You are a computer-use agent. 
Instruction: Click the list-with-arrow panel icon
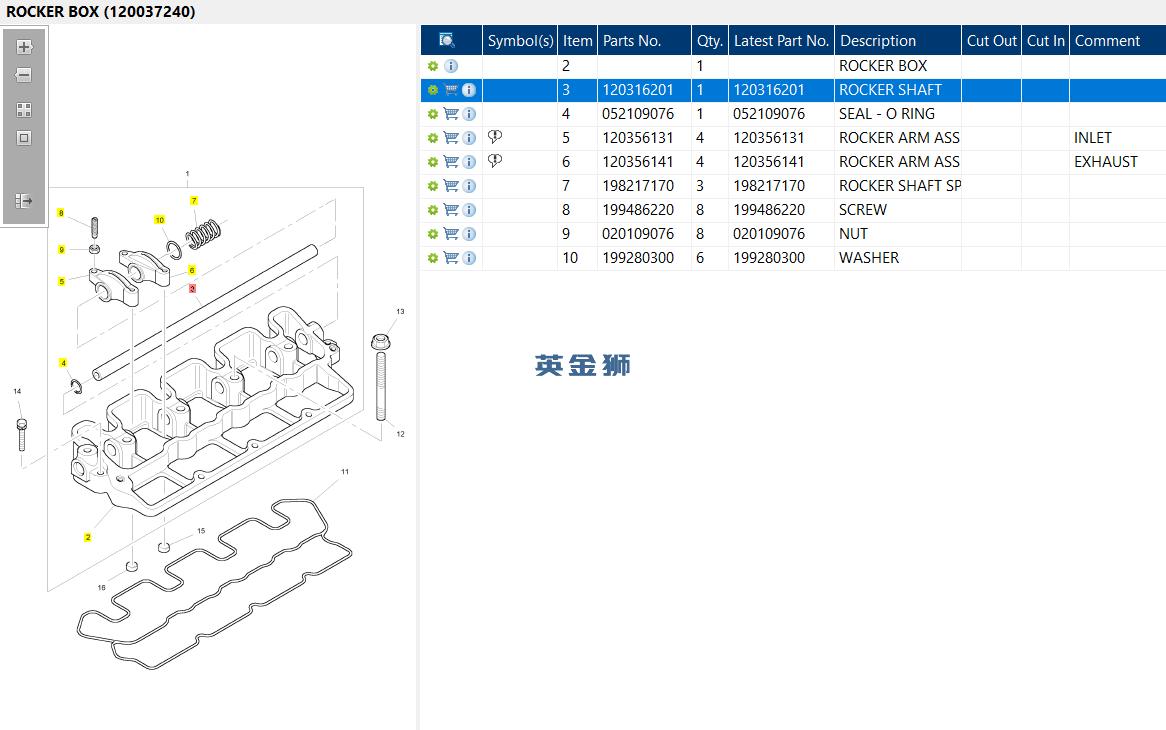pos(24,201)
